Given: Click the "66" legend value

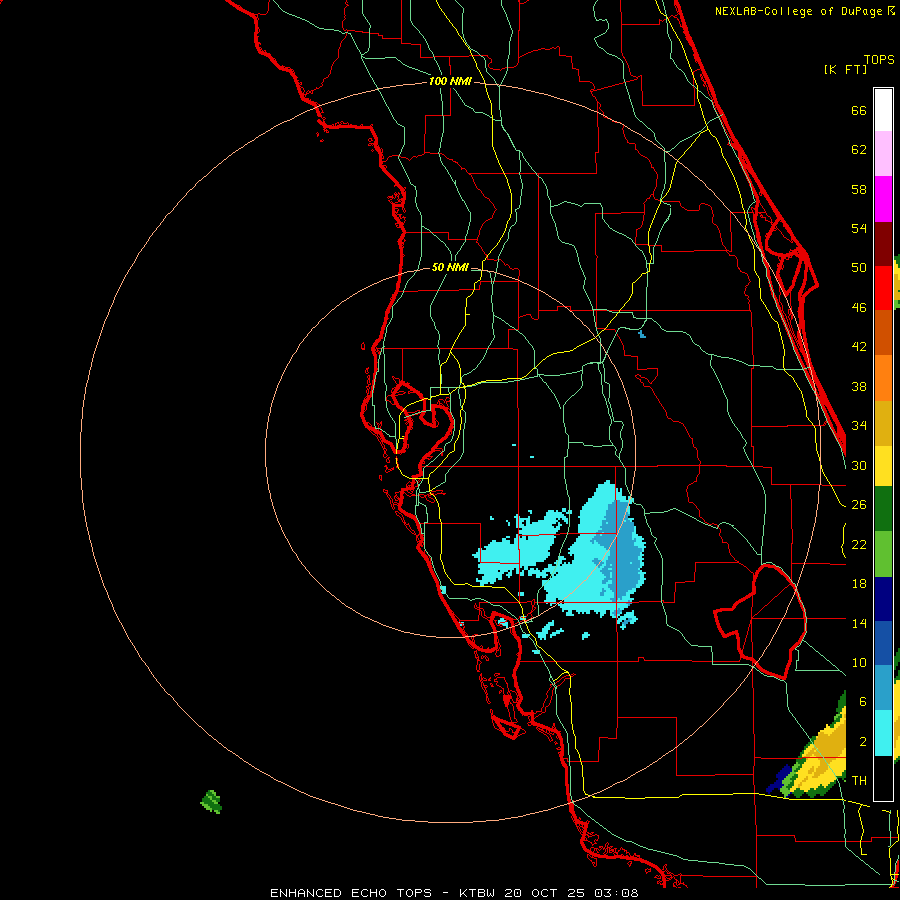Looking at the screenshot, I should coord(859,110).
